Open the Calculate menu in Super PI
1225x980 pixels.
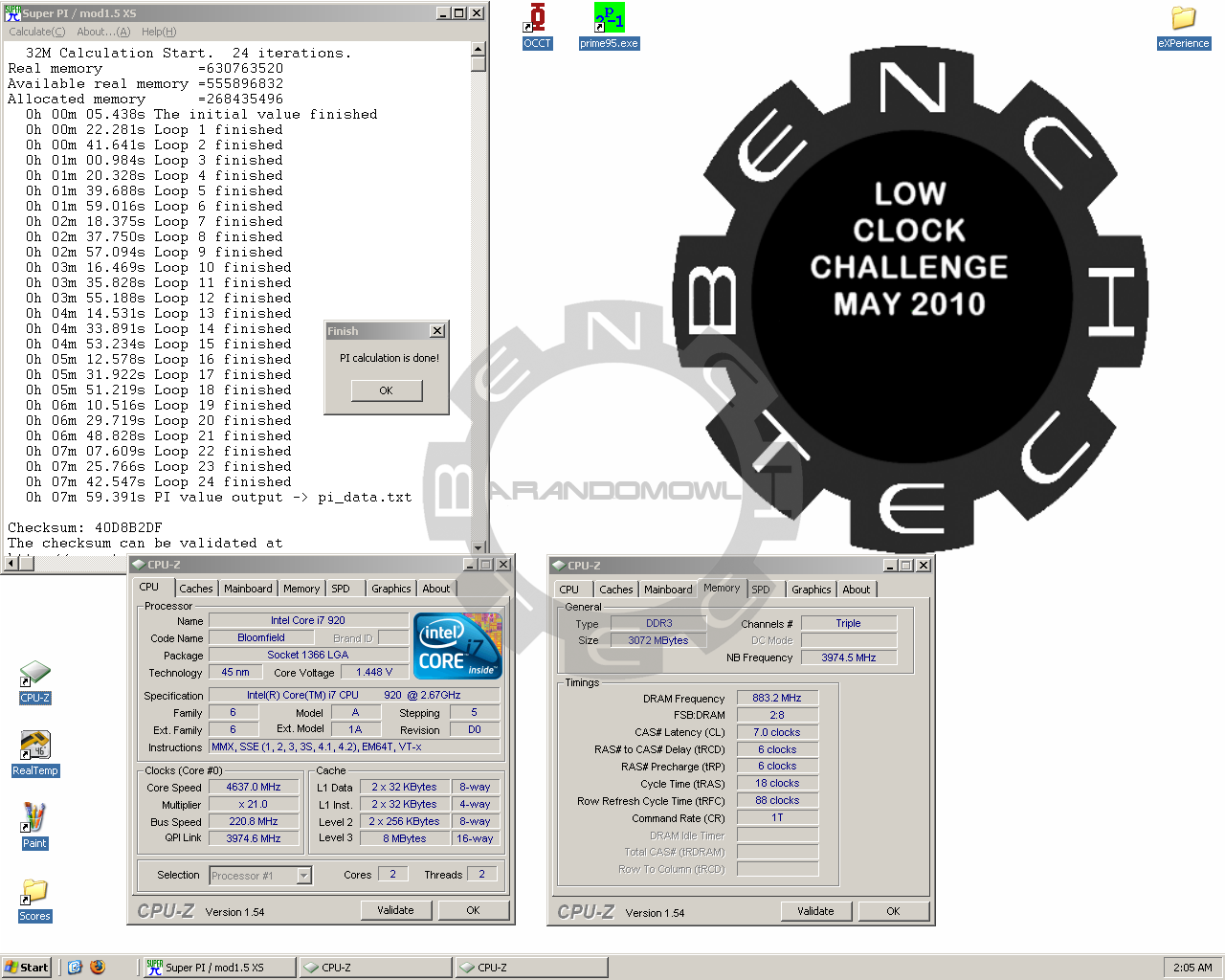click(x=36, y=32)
